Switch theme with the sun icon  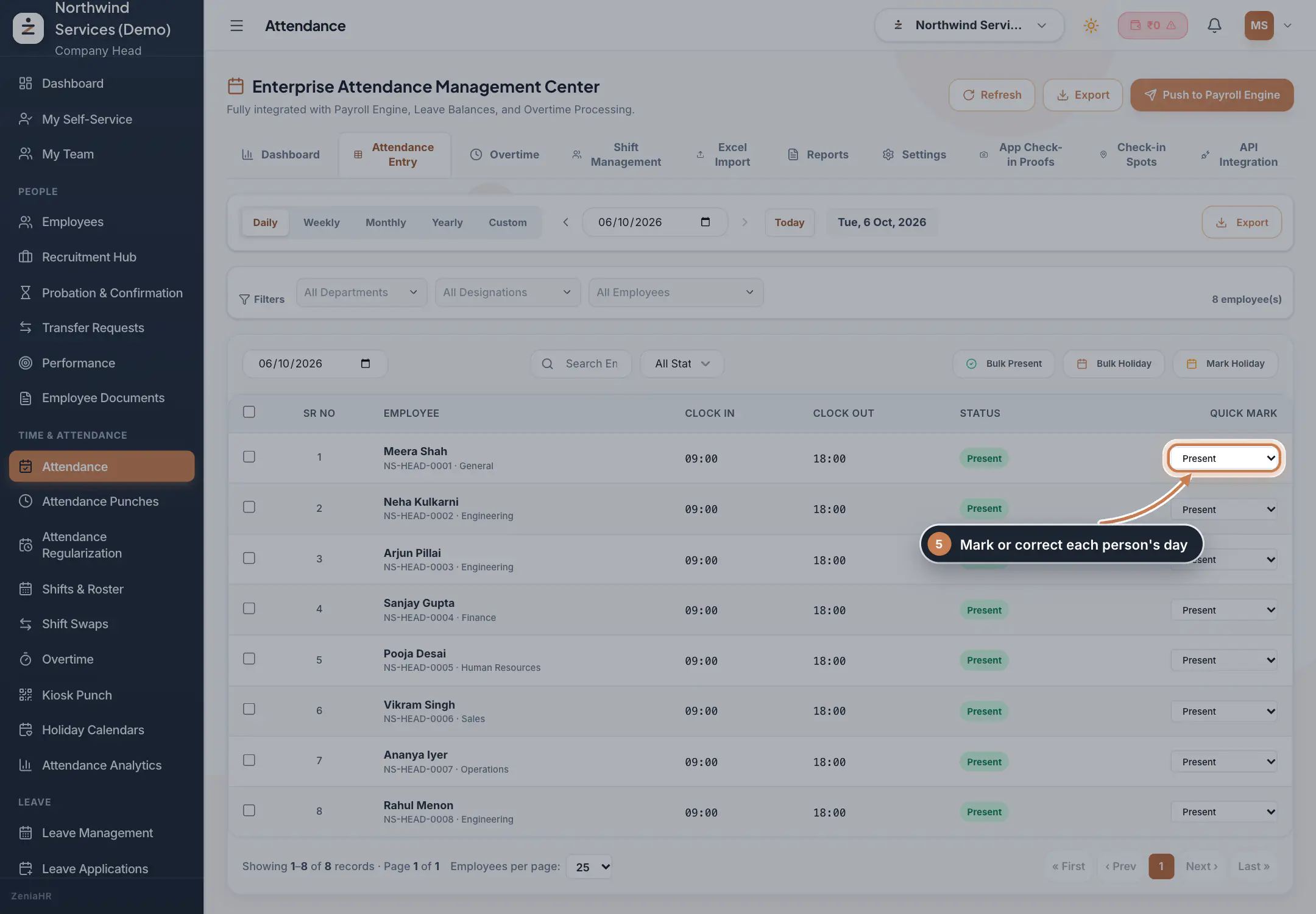tap(1091, 26)
